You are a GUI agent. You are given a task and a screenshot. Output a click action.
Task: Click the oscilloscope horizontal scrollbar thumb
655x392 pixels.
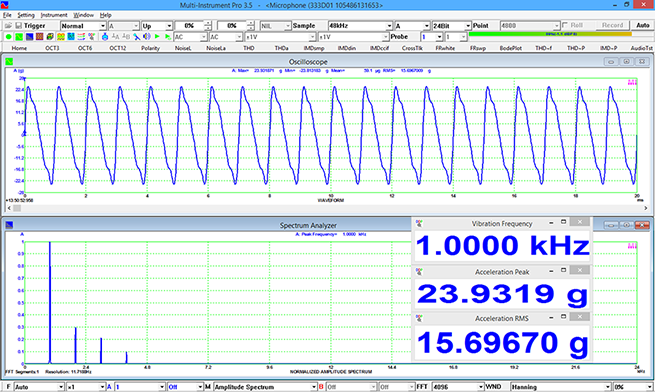click(x=17, y=208)
